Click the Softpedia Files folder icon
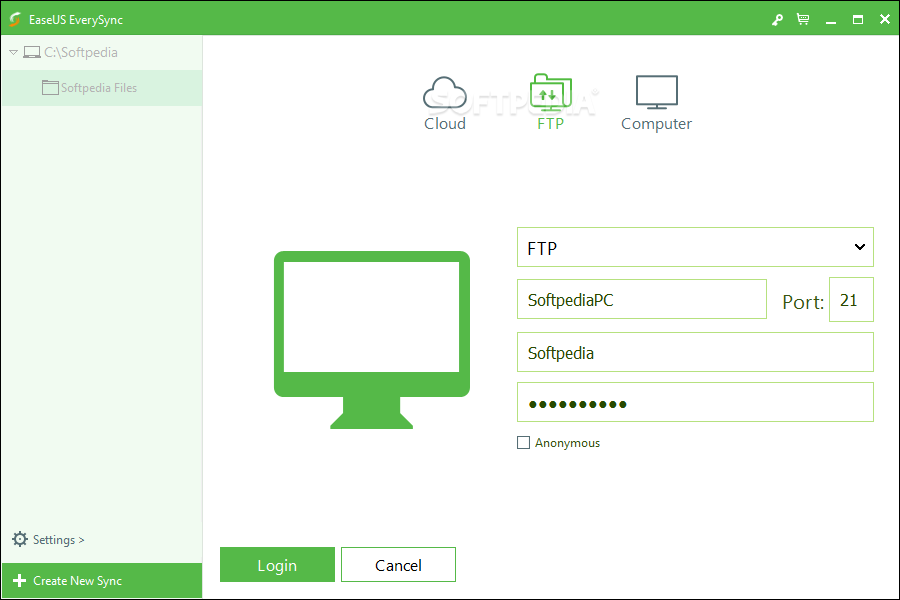The width and height of the screenshot is (900, 600). click(51, 87)
